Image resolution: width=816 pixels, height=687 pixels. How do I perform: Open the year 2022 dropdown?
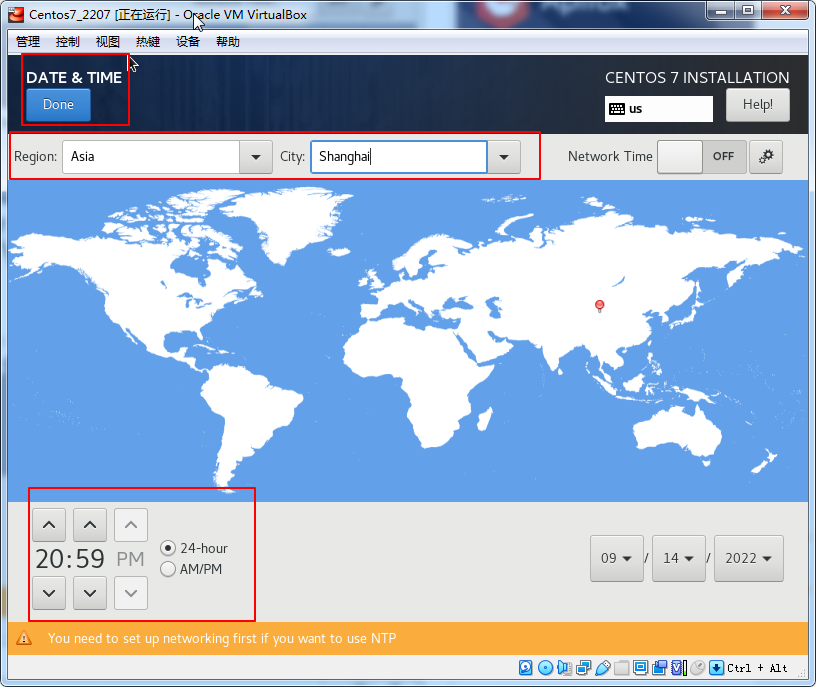pos(748,558)
